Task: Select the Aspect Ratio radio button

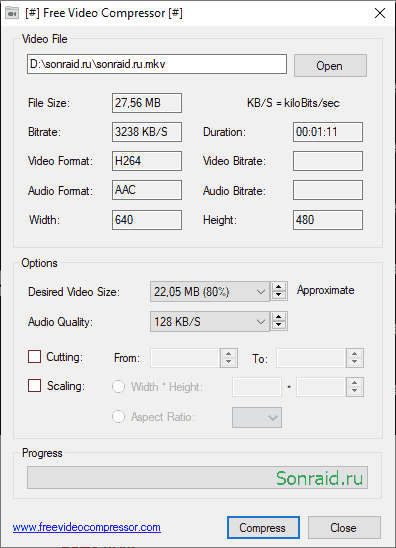Action: [118, 417]
